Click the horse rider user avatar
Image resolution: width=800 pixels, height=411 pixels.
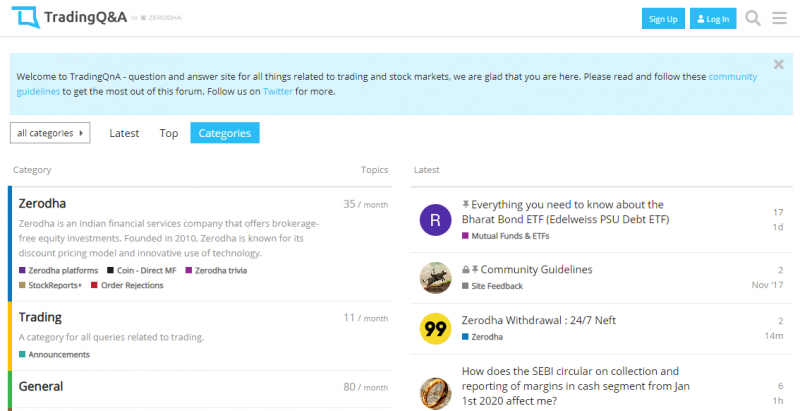[435, 277]
